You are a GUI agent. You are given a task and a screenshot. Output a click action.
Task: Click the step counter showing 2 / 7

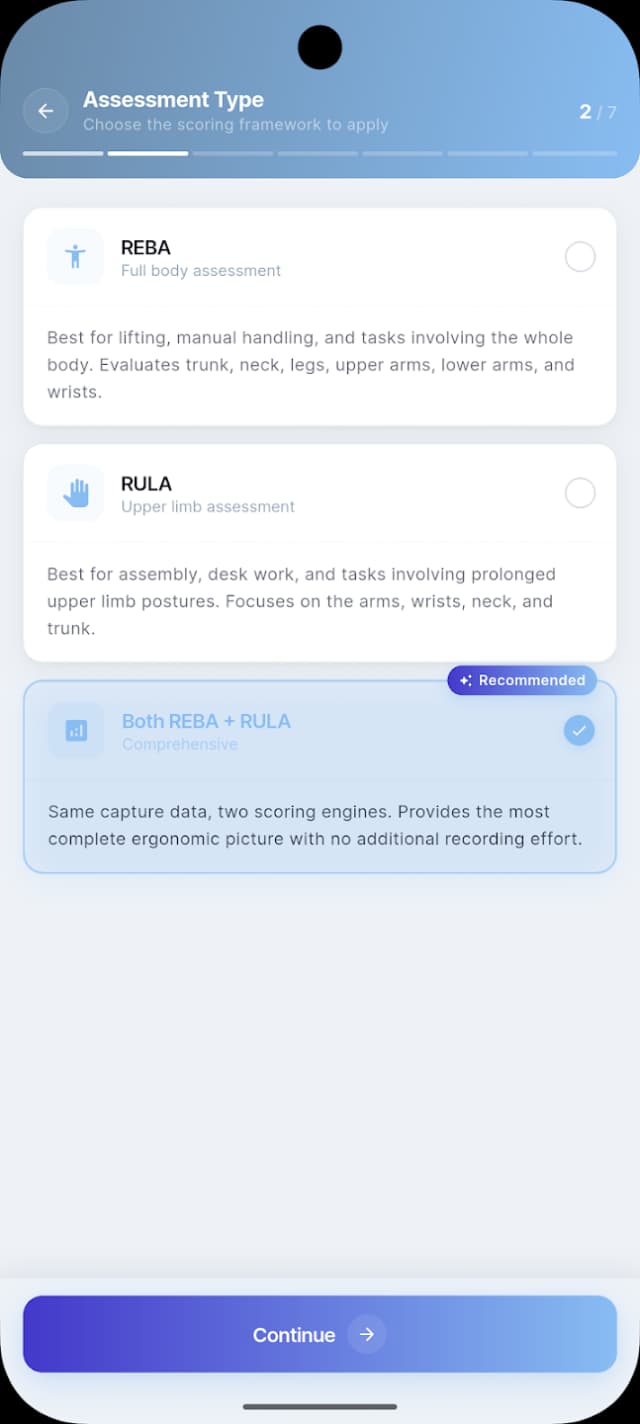coord(597,112)
